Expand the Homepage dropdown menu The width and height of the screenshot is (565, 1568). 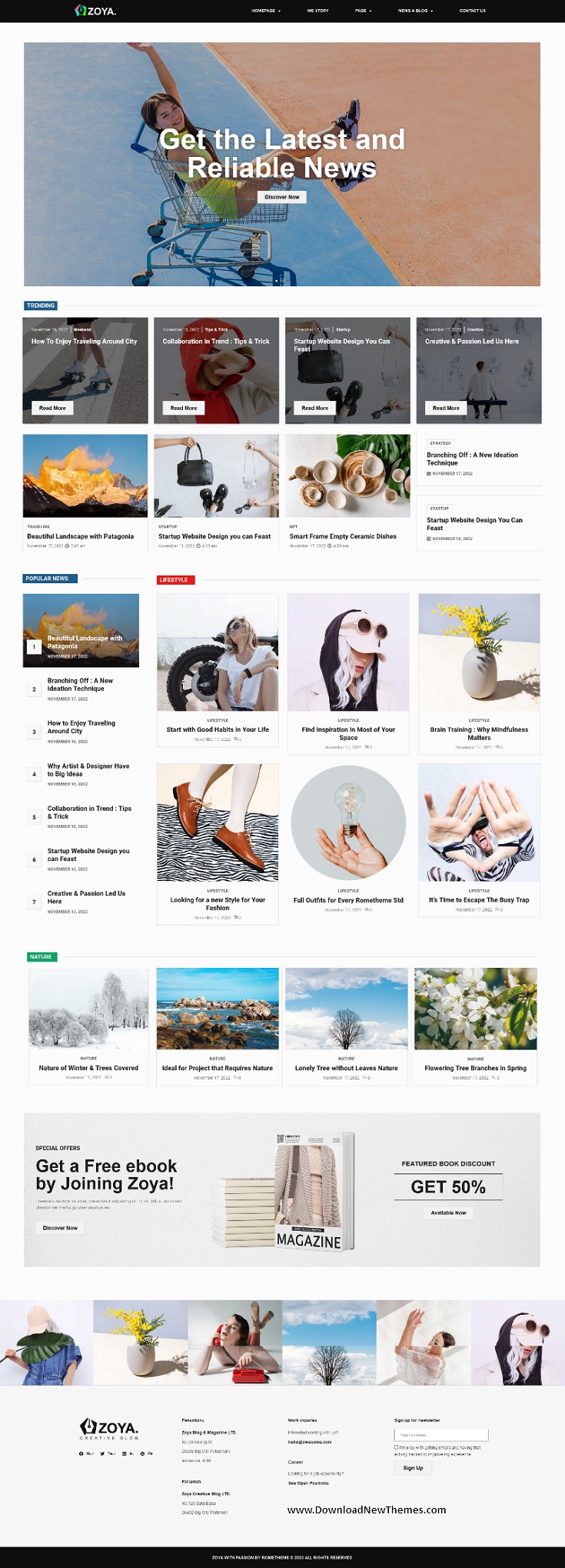[x=266, y=11]
